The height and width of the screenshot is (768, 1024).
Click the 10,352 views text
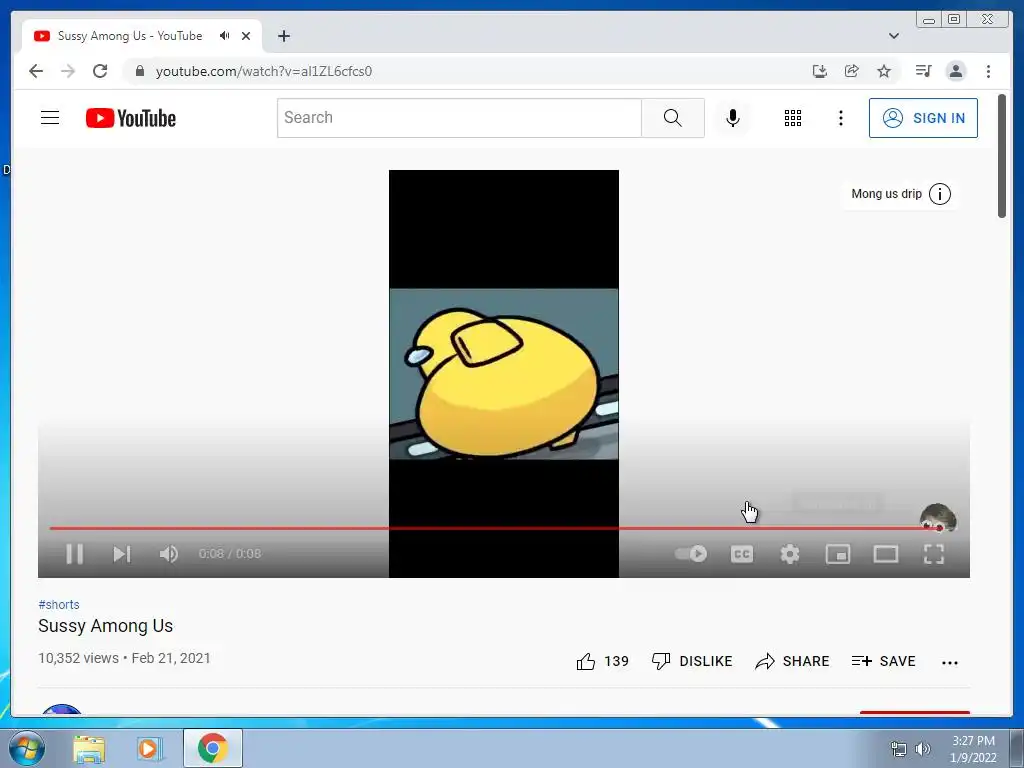pyautogui.click(x=78, y=658)
